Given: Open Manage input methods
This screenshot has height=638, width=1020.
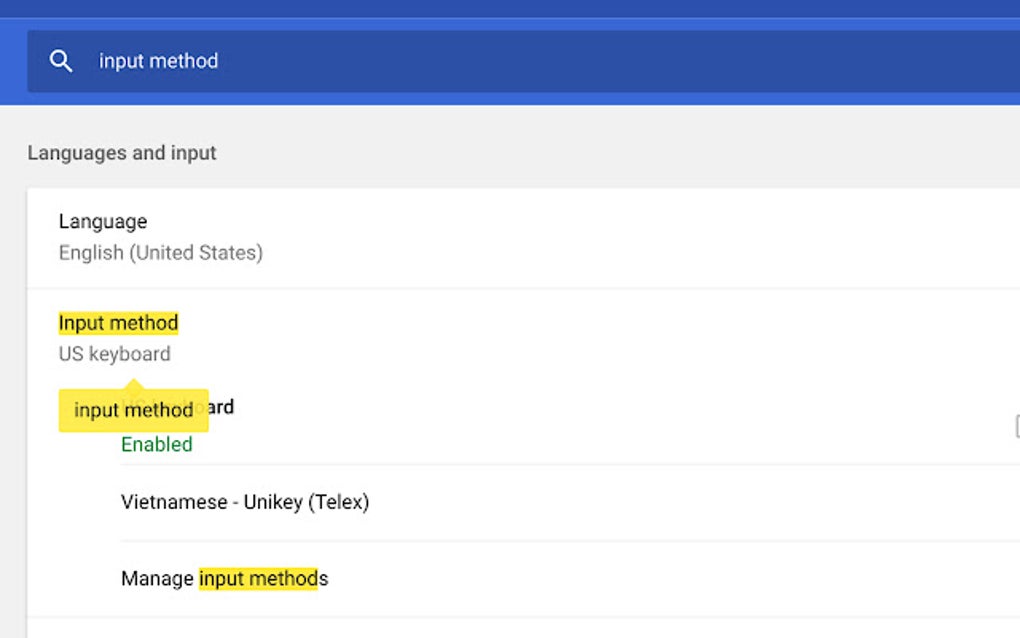Looking at the screenshot, I should coord(224,578).
